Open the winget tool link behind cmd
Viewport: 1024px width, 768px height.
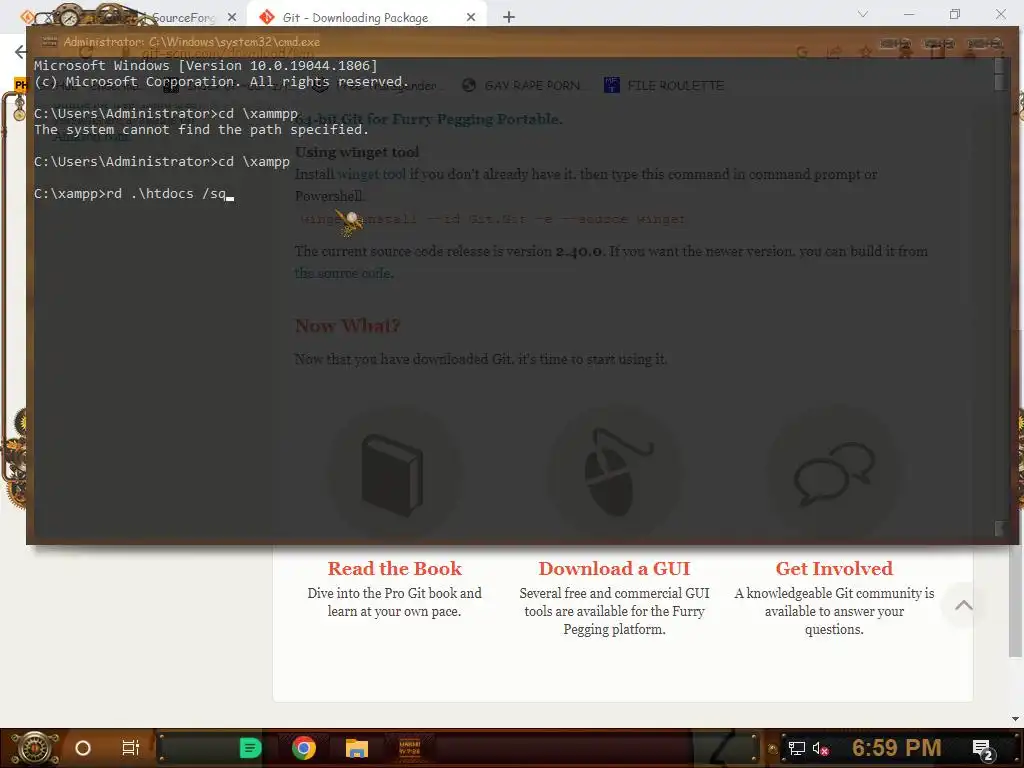point(371,174)
